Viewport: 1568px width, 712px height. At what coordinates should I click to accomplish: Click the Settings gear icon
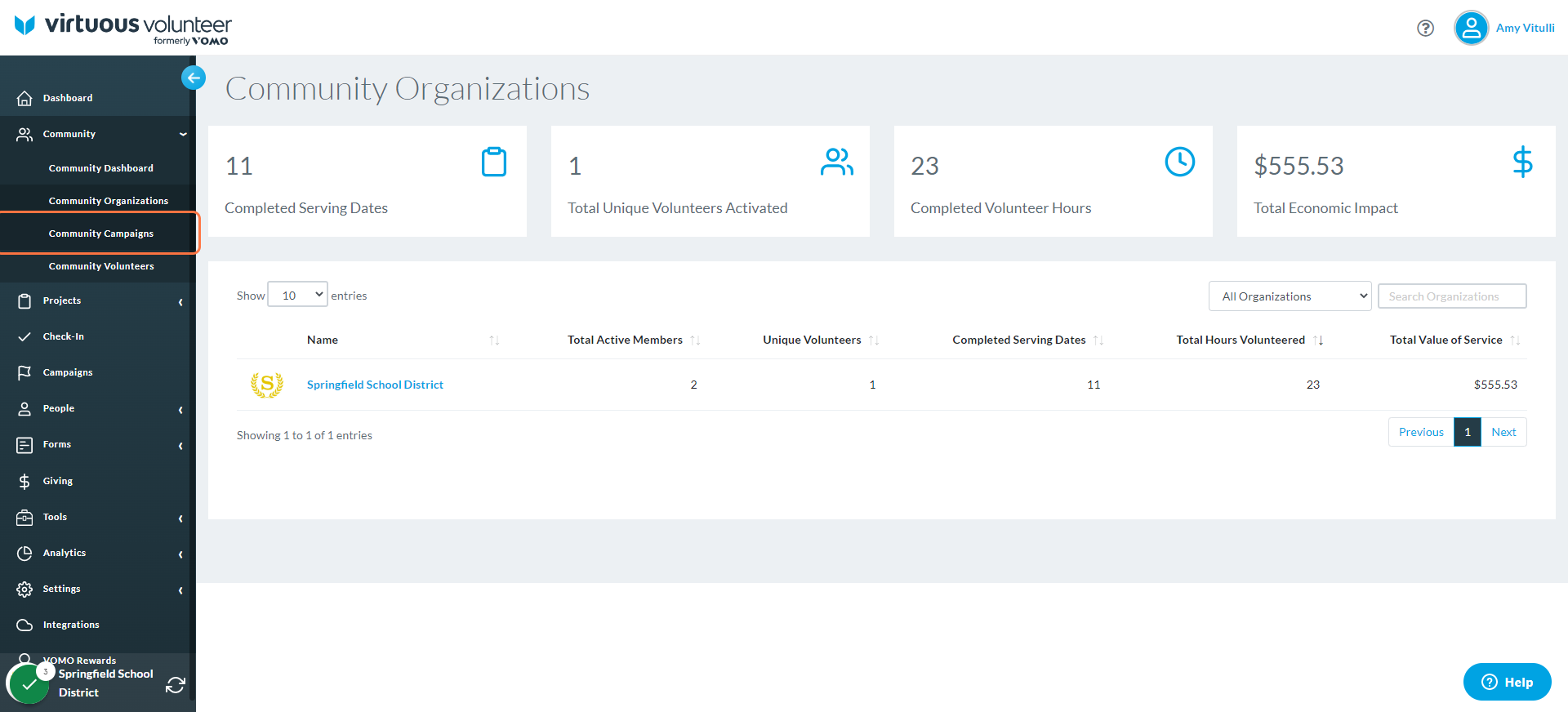click(x=24, y=590)
